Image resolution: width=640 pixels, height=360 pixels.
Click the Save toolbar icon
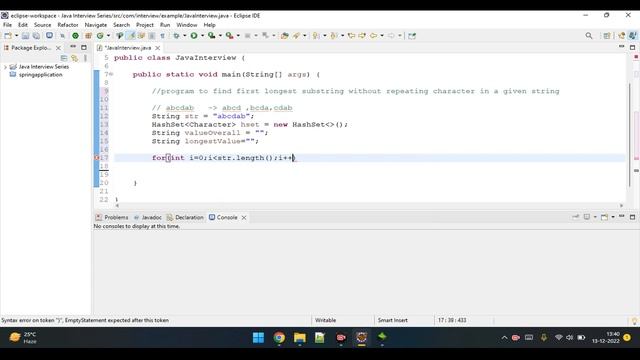[25, 36]
